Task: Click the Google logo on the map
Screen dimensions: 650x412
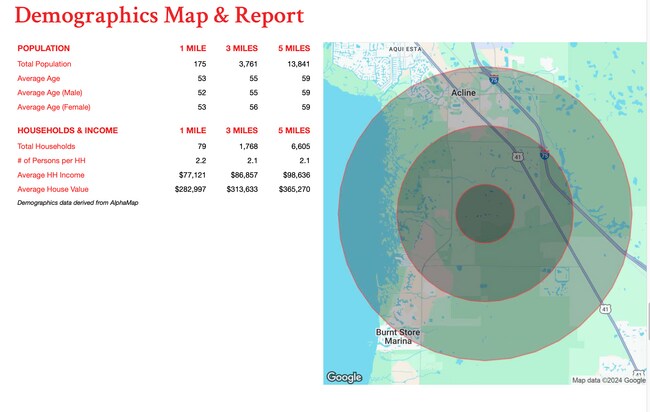Action: click(x=344, y=377)
